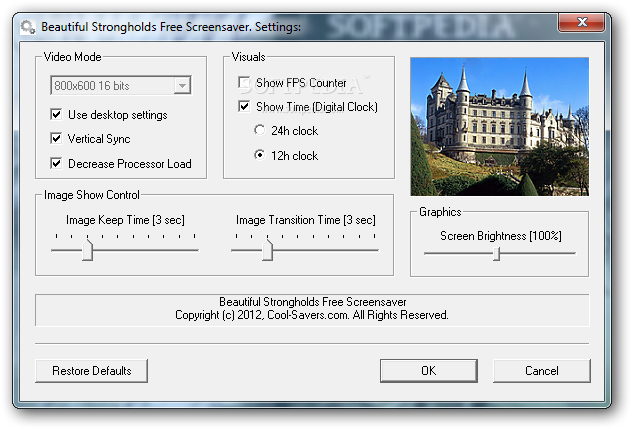Confirm settings with OK
The width and height of the screenshot is (632, 429).
(428, 371)
